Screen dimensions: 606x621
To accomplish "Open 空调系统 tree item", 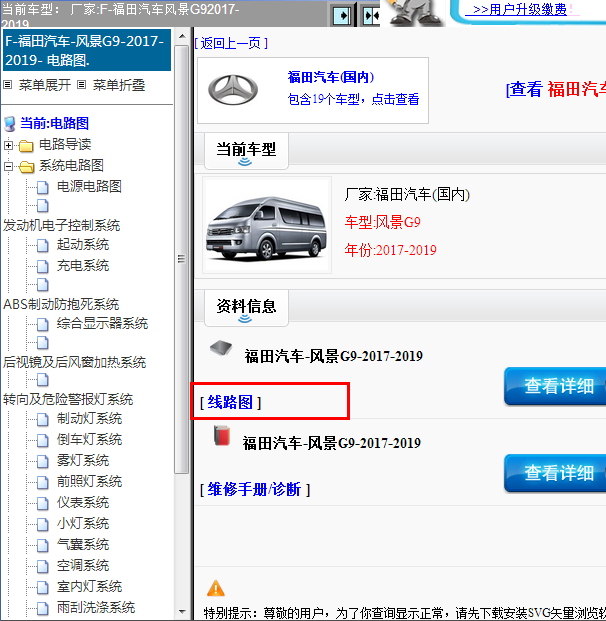I will pyautogui.click(x=83, y=566).
